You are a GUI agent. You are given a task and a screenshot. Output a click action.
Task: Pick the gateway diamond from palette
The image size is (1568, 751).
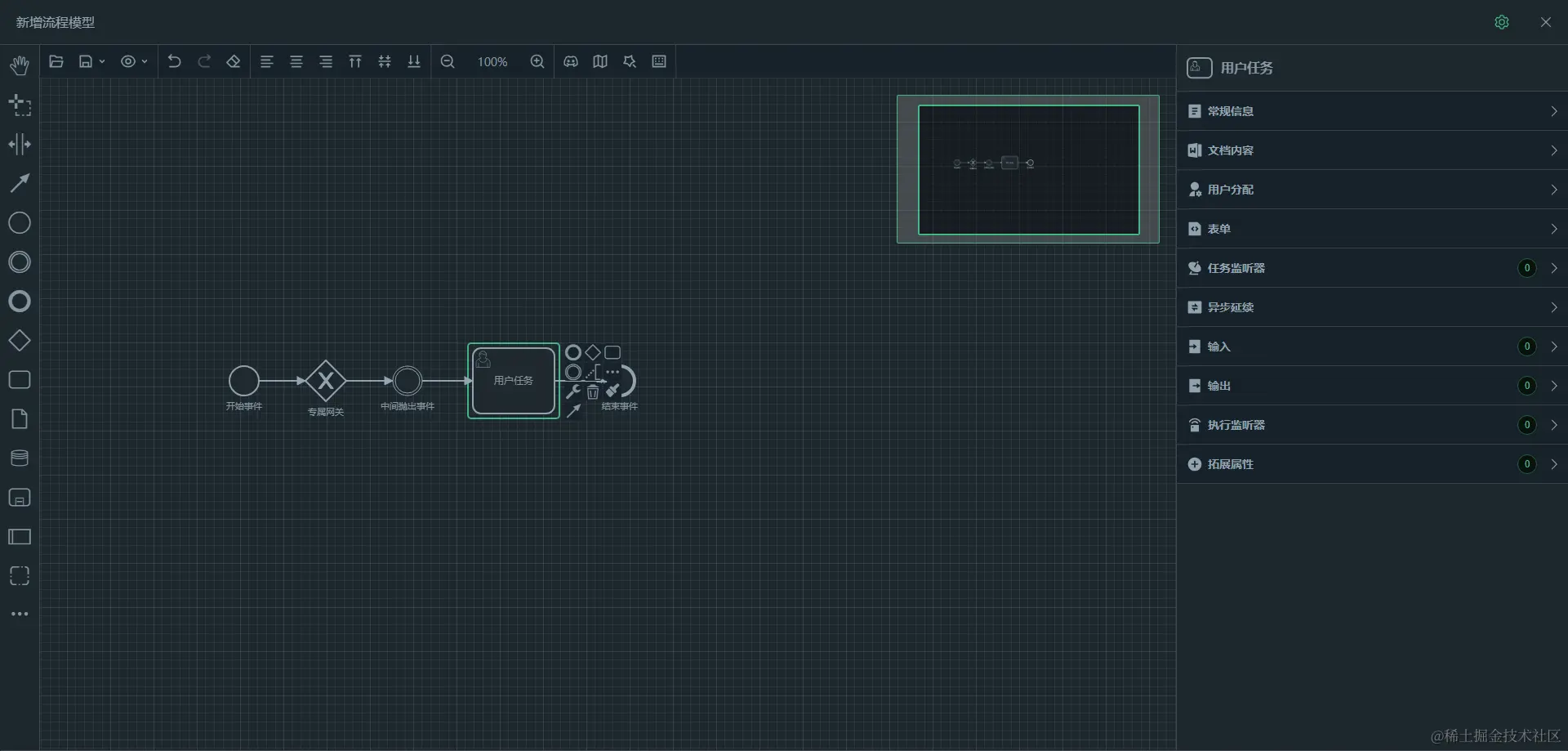point(19,340)
